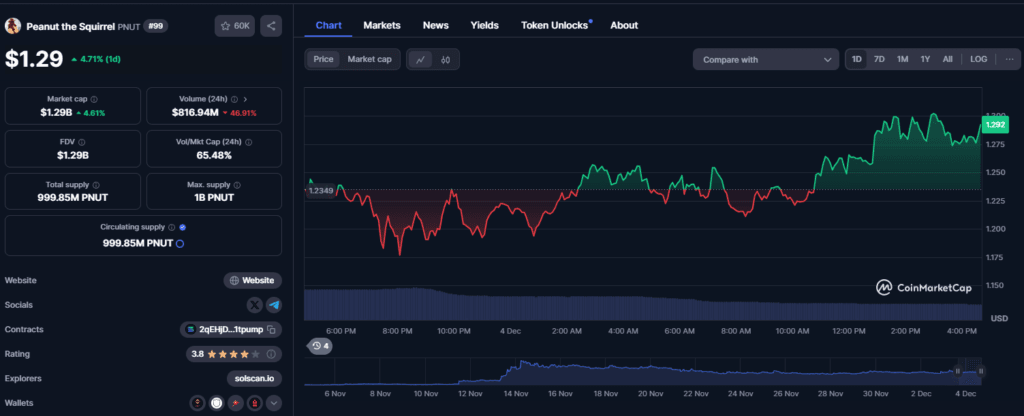
Task: Open the Telegram social link
Action: click(274, 305)
